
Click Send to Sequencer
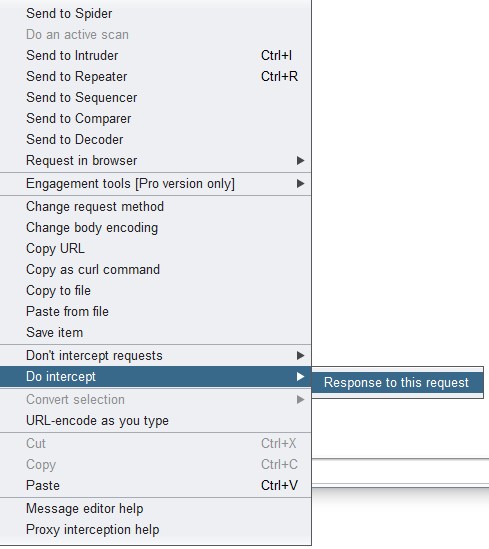pyautogui.click(x=155, y=98)
